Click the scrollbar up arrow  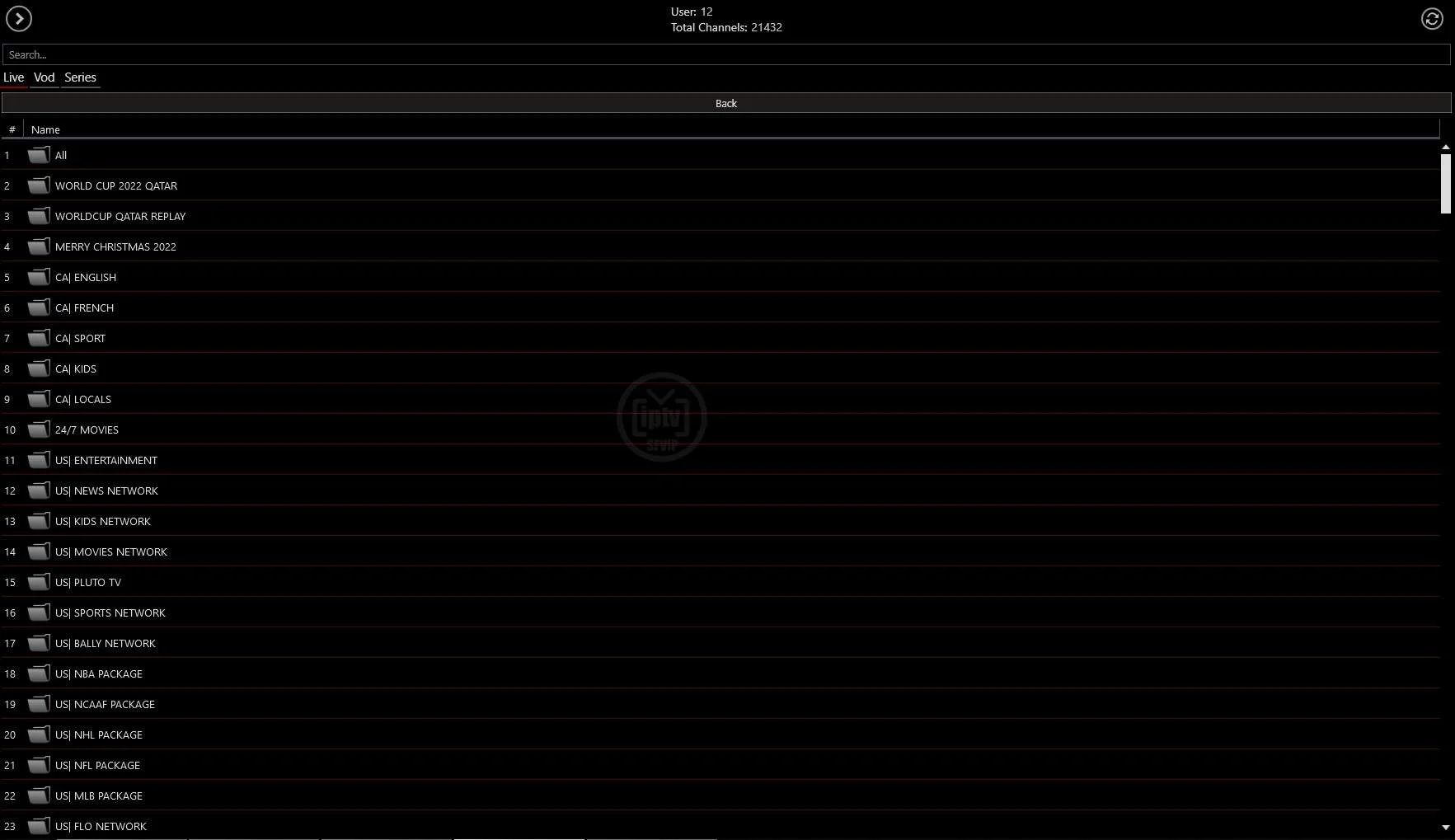click(x=1445, y=147)
